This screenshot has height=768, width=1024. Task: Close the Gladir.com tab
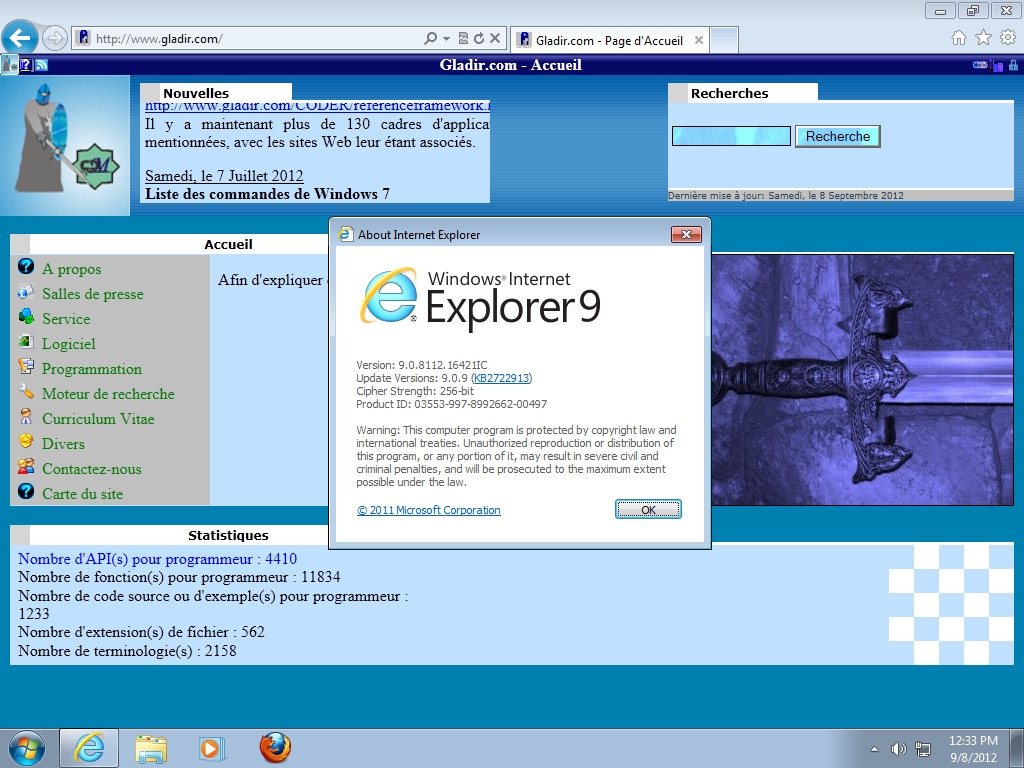tap(699, 40)
